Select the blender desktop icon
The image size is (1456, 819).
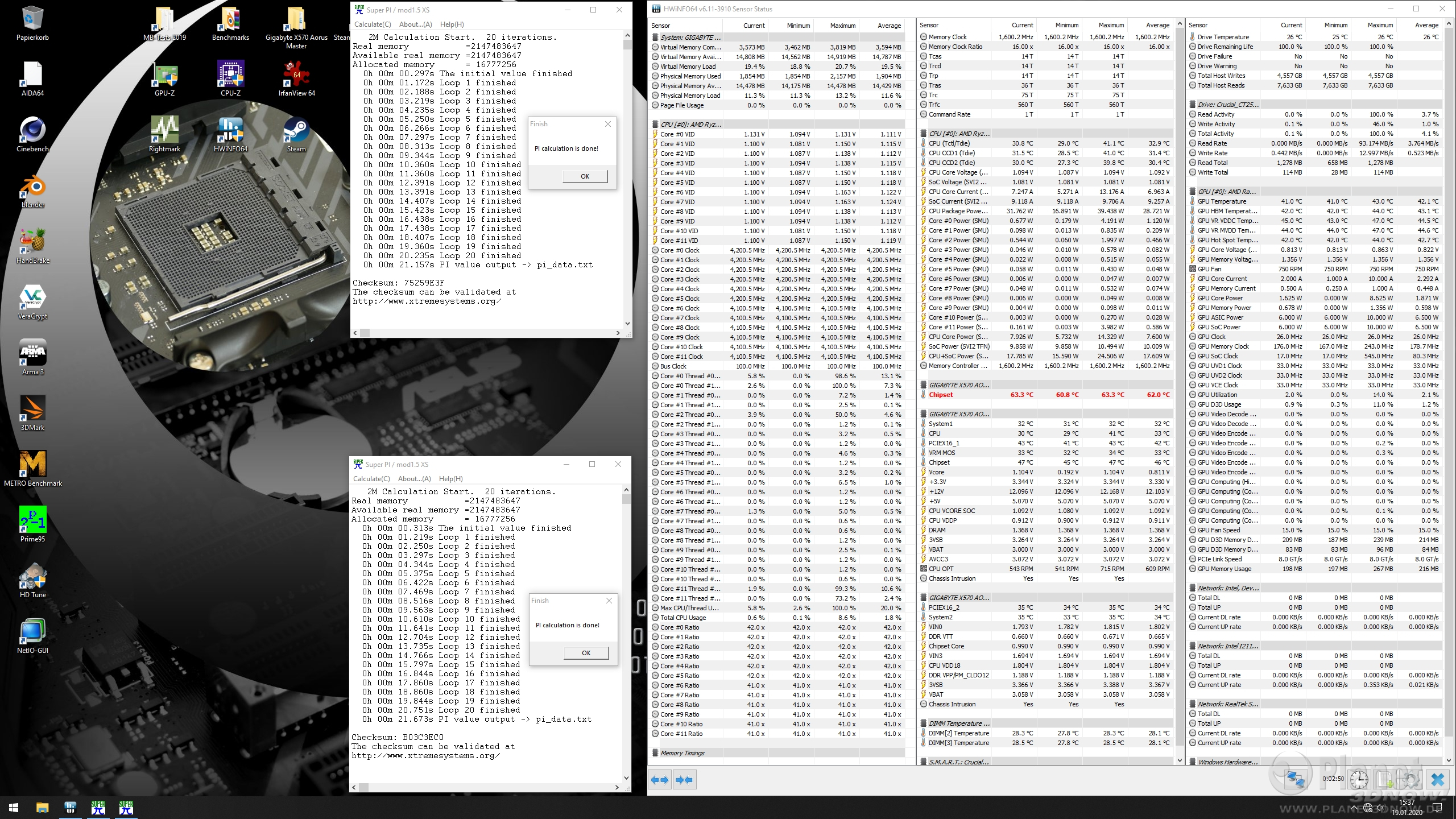click(x=32, y=191)
